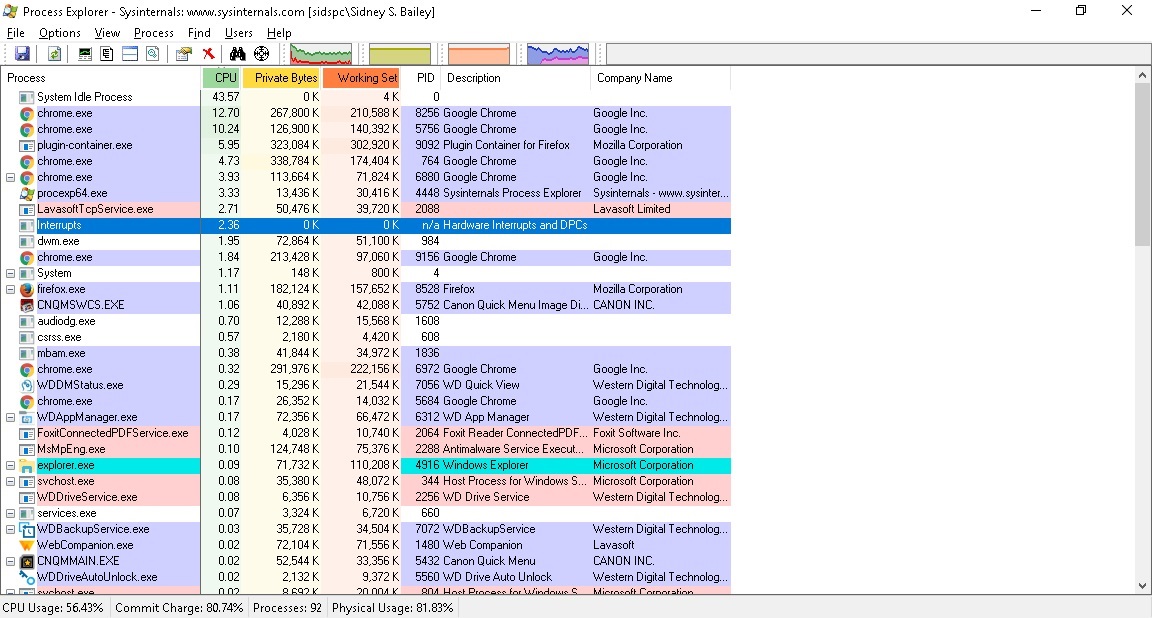Open the blue I/O activity graph
This screenshot has height=618, width=1152.
pyautogui.click(x=558, y=54)
